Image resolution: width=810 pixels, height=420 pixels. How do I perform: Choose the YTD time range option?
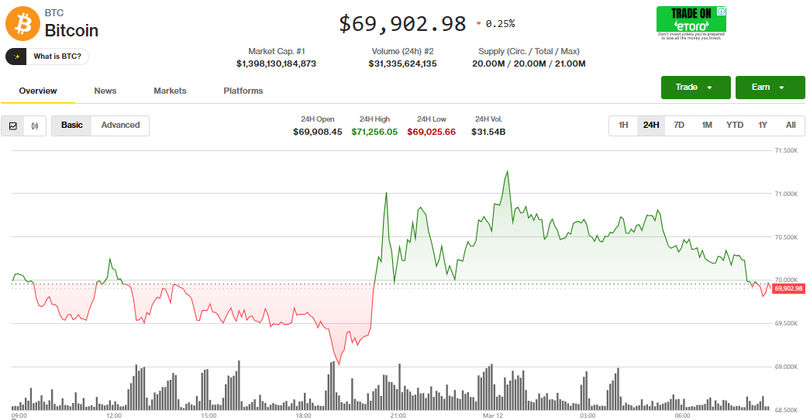(x=734, y=125)
